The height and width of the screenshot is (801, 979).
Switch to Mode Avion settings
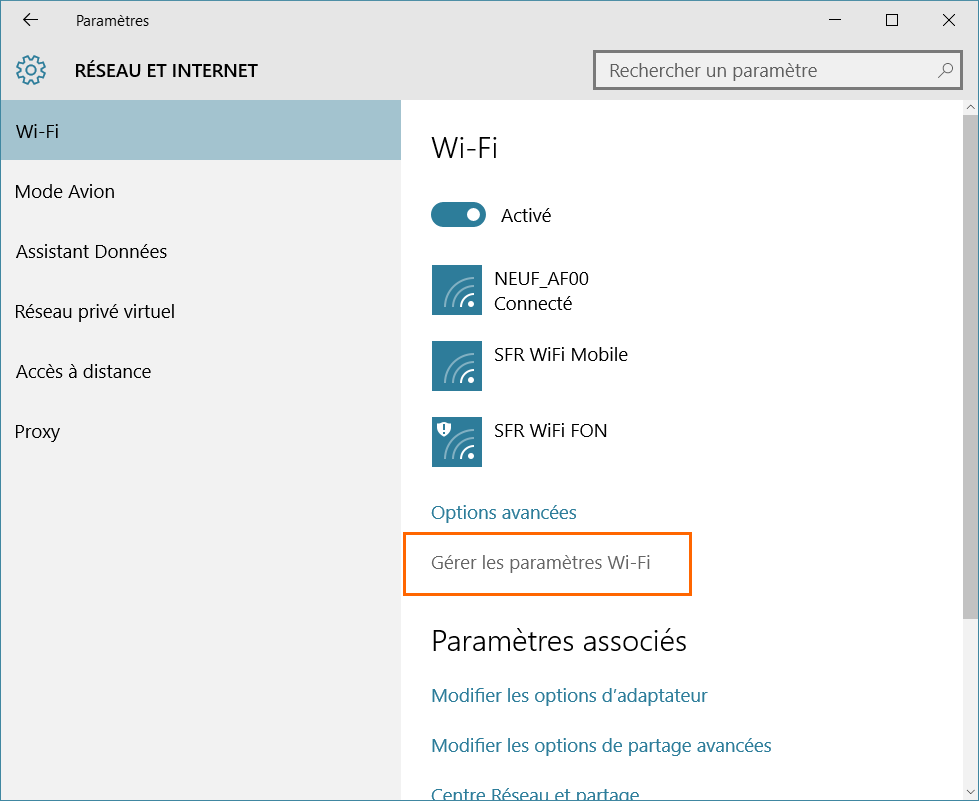click(65, 191)
